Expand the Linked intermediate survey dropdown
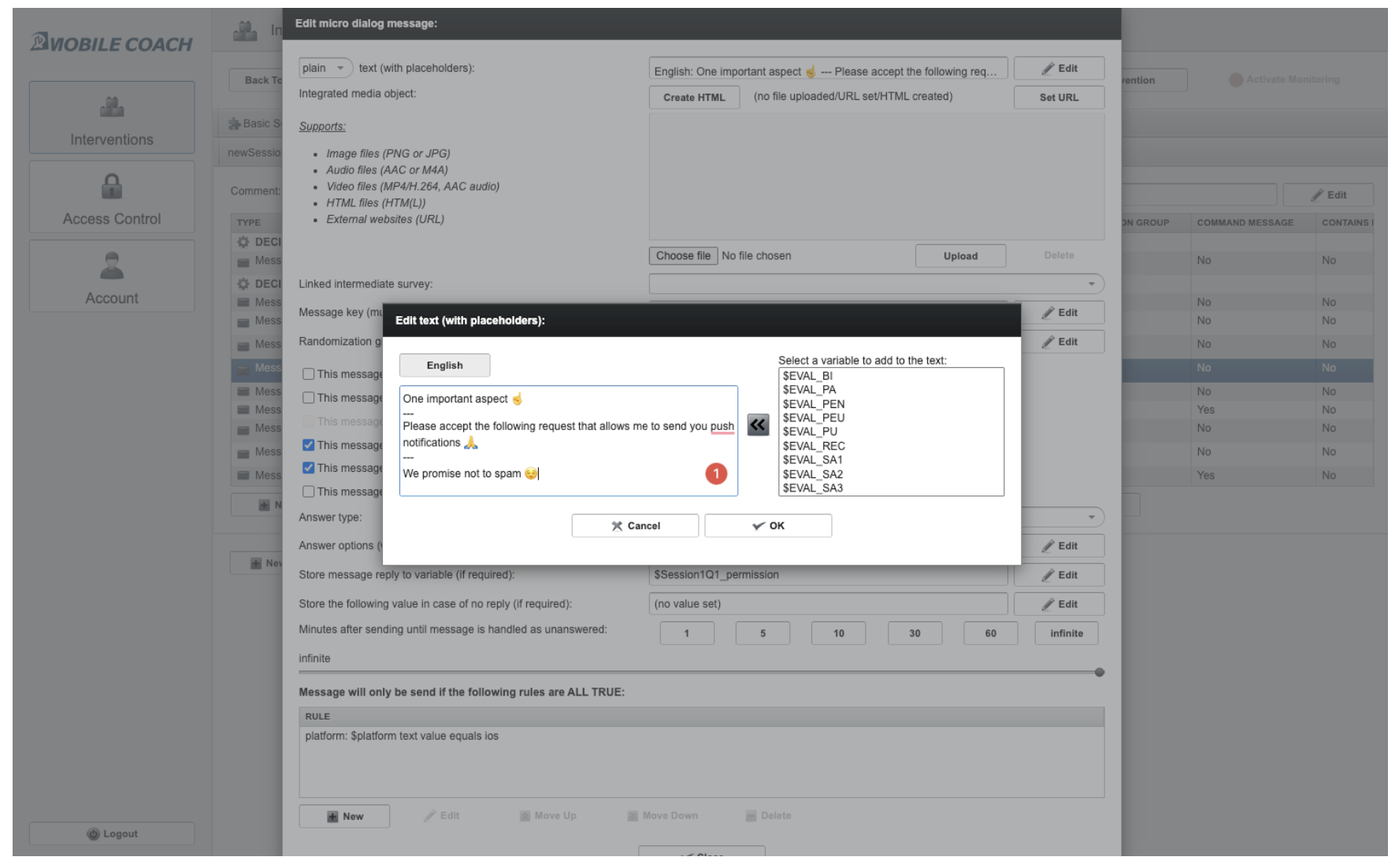1399x868 pixels. tap(1091, 284)
